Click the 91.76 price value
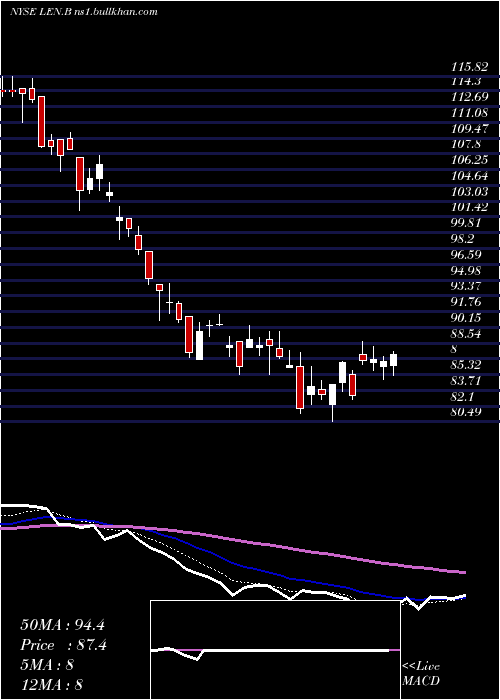Image resolution: width=500 pixels, height=700 pixels. click(x=466, y=302)
